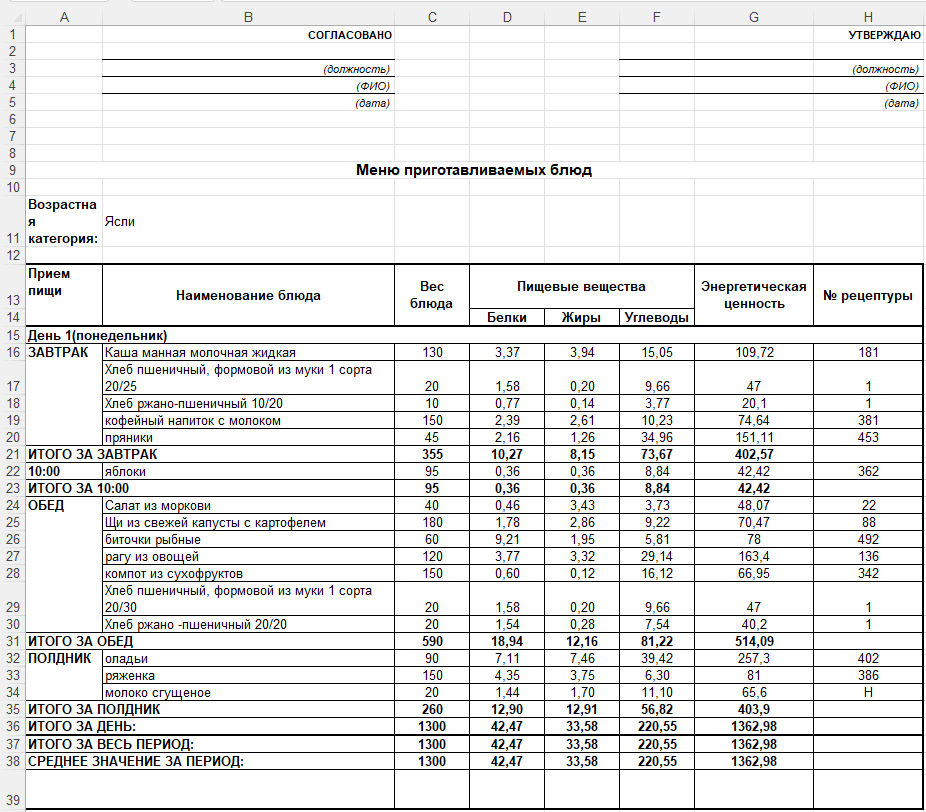926x812 pixels.
Task: Click the СОГЛАСОВАНО cell
Action: [x=248, y=35]
